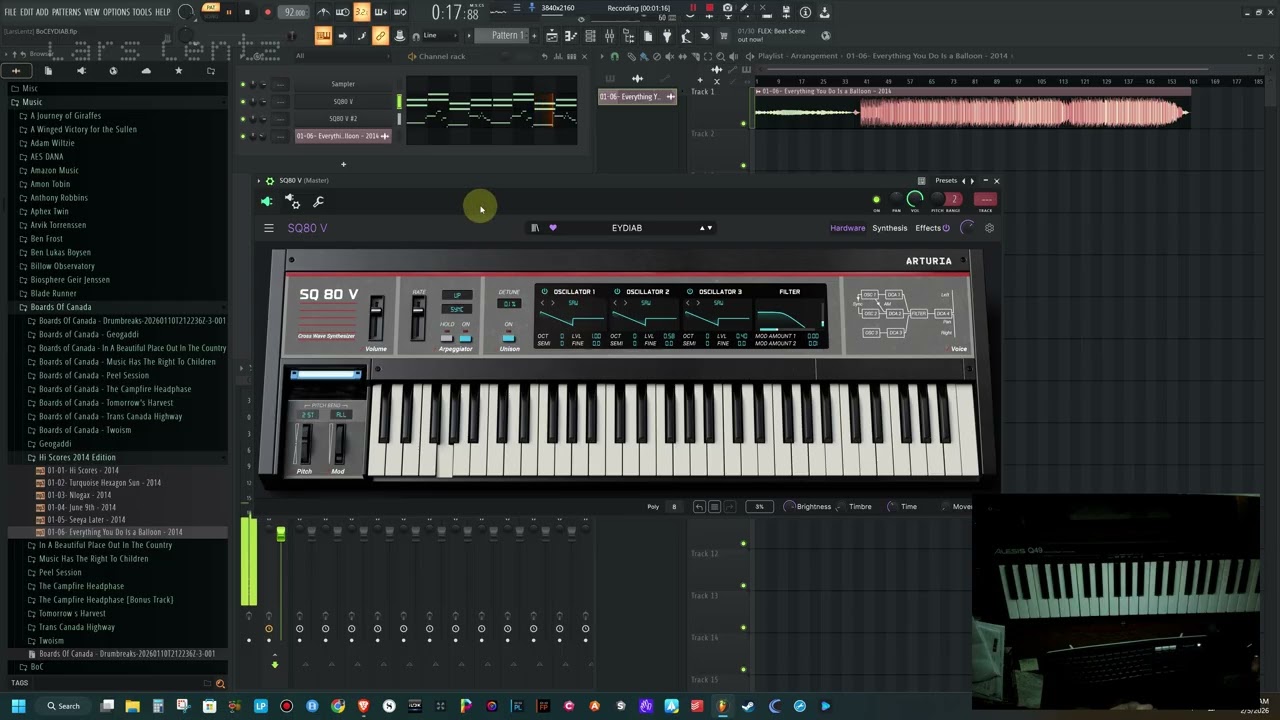
Task: Collapse the Boards Of Canada folder
Action: click(x=60, y=307)
